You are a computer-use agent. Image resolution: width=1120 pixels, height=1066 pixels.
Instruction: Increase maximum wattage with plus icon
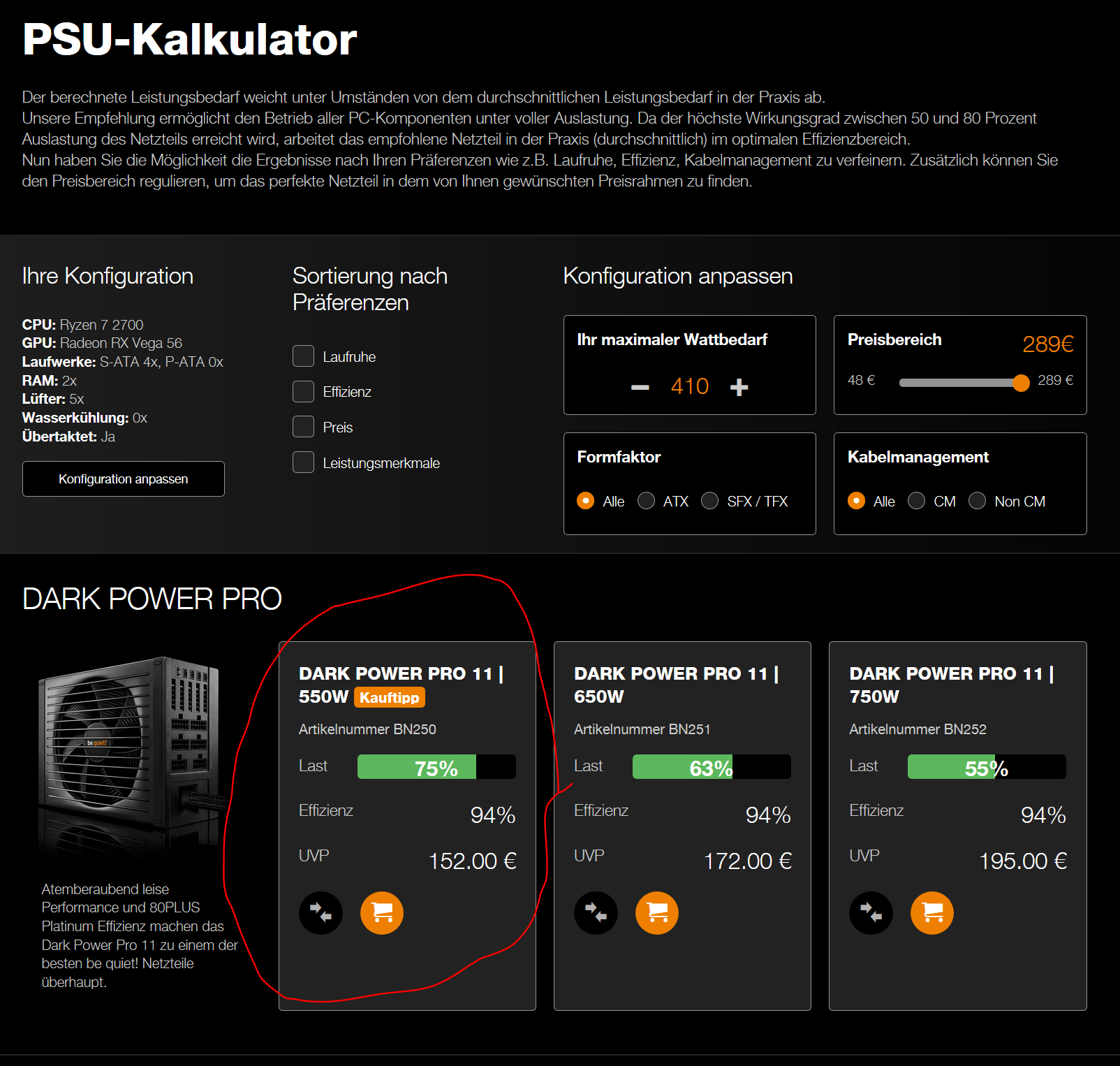(x=739, y=387)
